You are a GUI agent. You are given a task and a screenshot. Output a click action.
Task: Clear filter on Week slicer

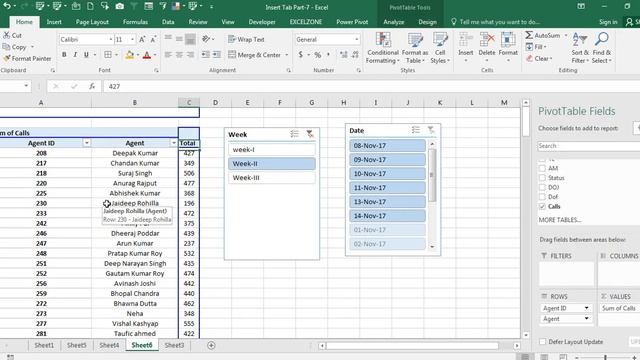click(310, 134)
